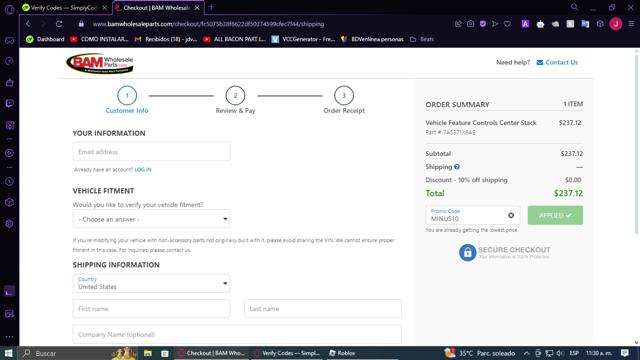The image size is (640, 360).
Task: Show hidden system tray icons chevron
Action: tap(527, 353)
